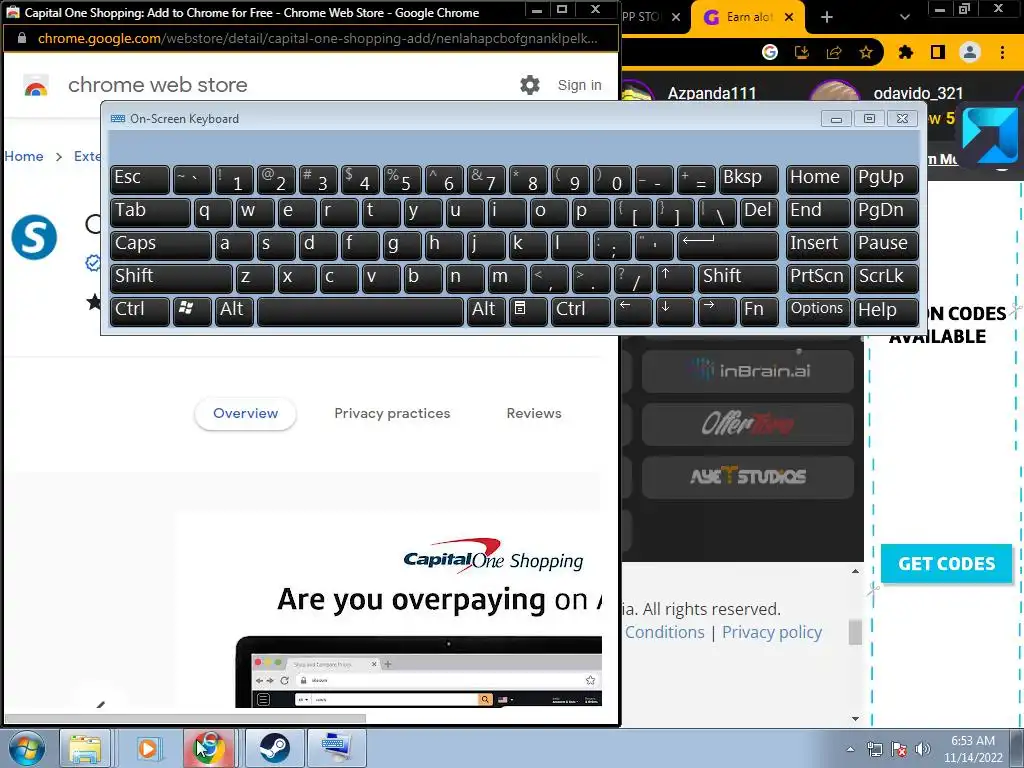This screenshot has width=1024, height=768.
Task: Close the Earn alot tab
Action: 789,17
